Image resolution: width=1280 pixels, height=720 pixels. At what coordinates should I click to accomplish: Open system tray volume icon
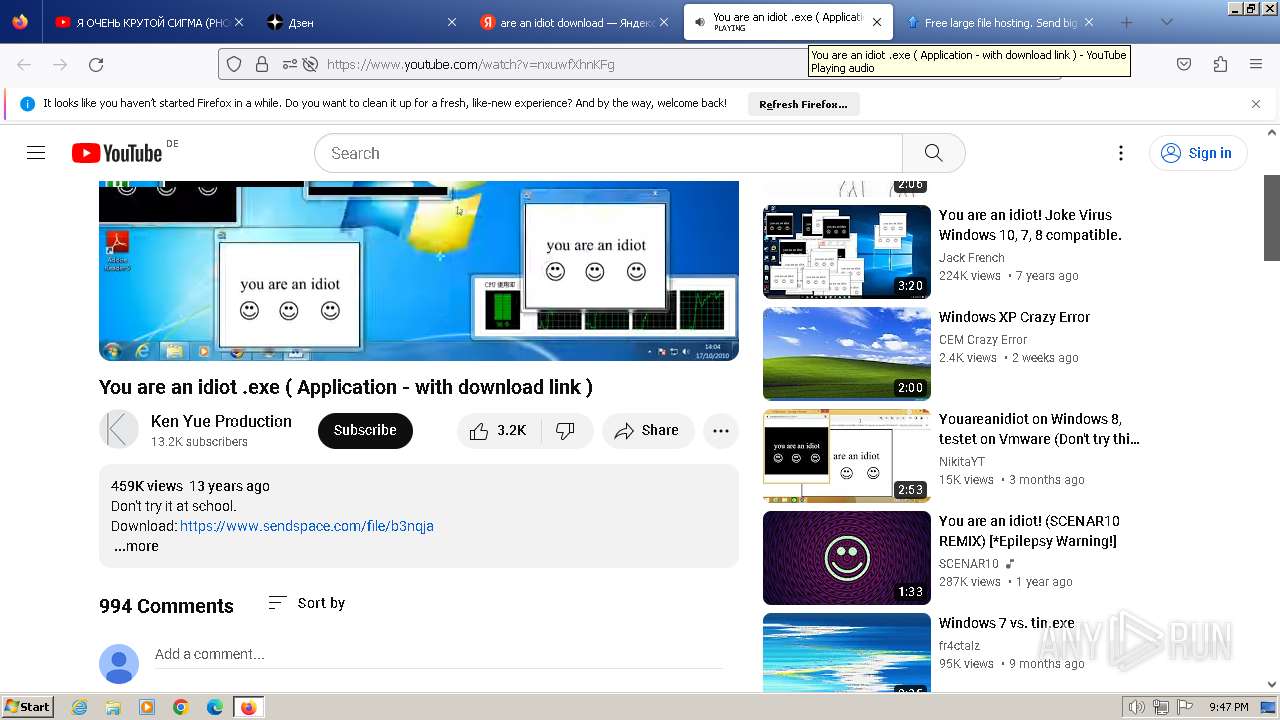1137,707
